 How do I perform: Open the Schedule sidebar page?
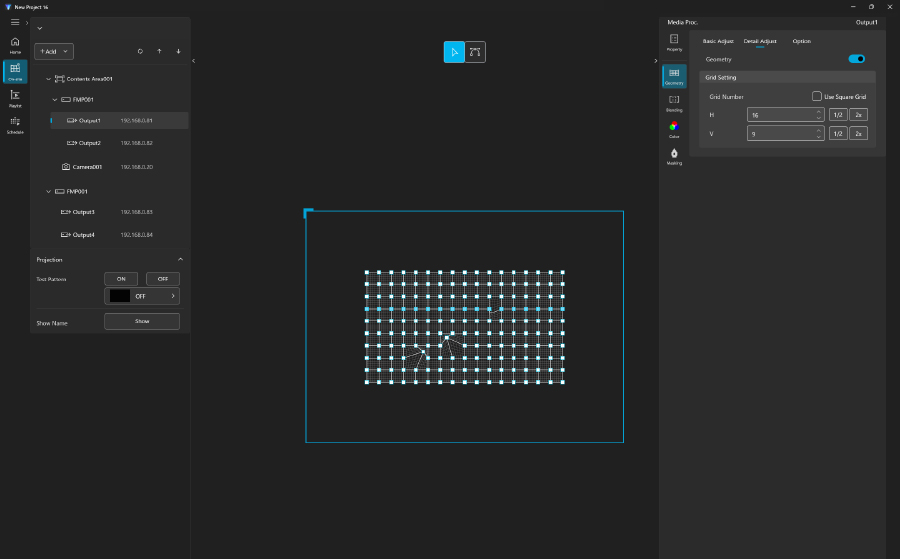pyautogui.click(x=15, y=124)
